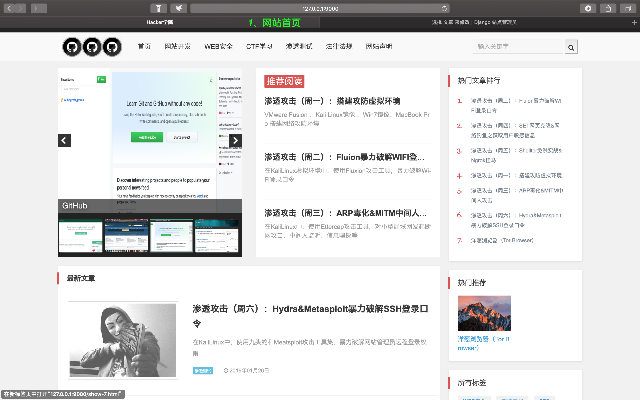The height and width of the screenshot is (400, 640).
Task: Open the ARP毒化&MITM article link
Action: pyautogui.click(x=344, y=213)
